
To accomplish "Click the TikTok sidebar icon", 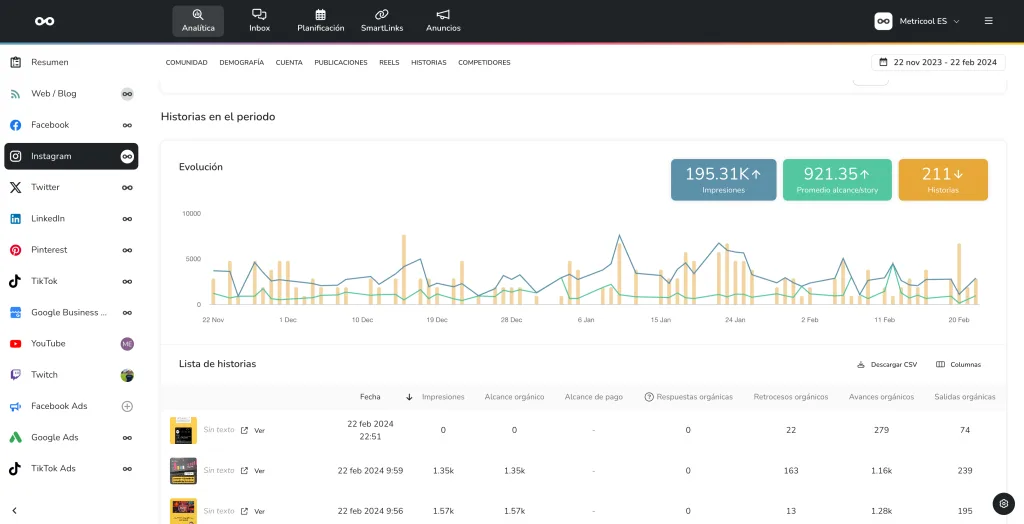I will pyautogui.click(x=16, y=281).
